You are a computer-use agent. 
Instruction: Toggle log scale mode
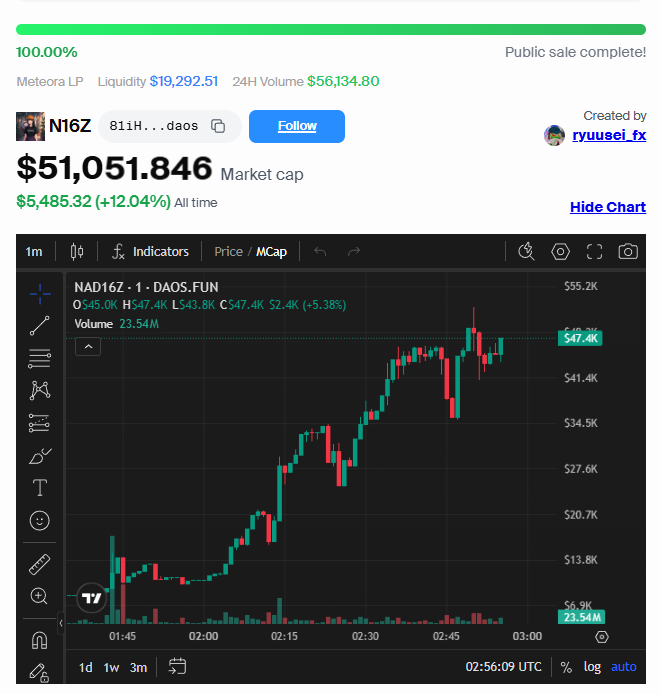[x=592, y=667]
